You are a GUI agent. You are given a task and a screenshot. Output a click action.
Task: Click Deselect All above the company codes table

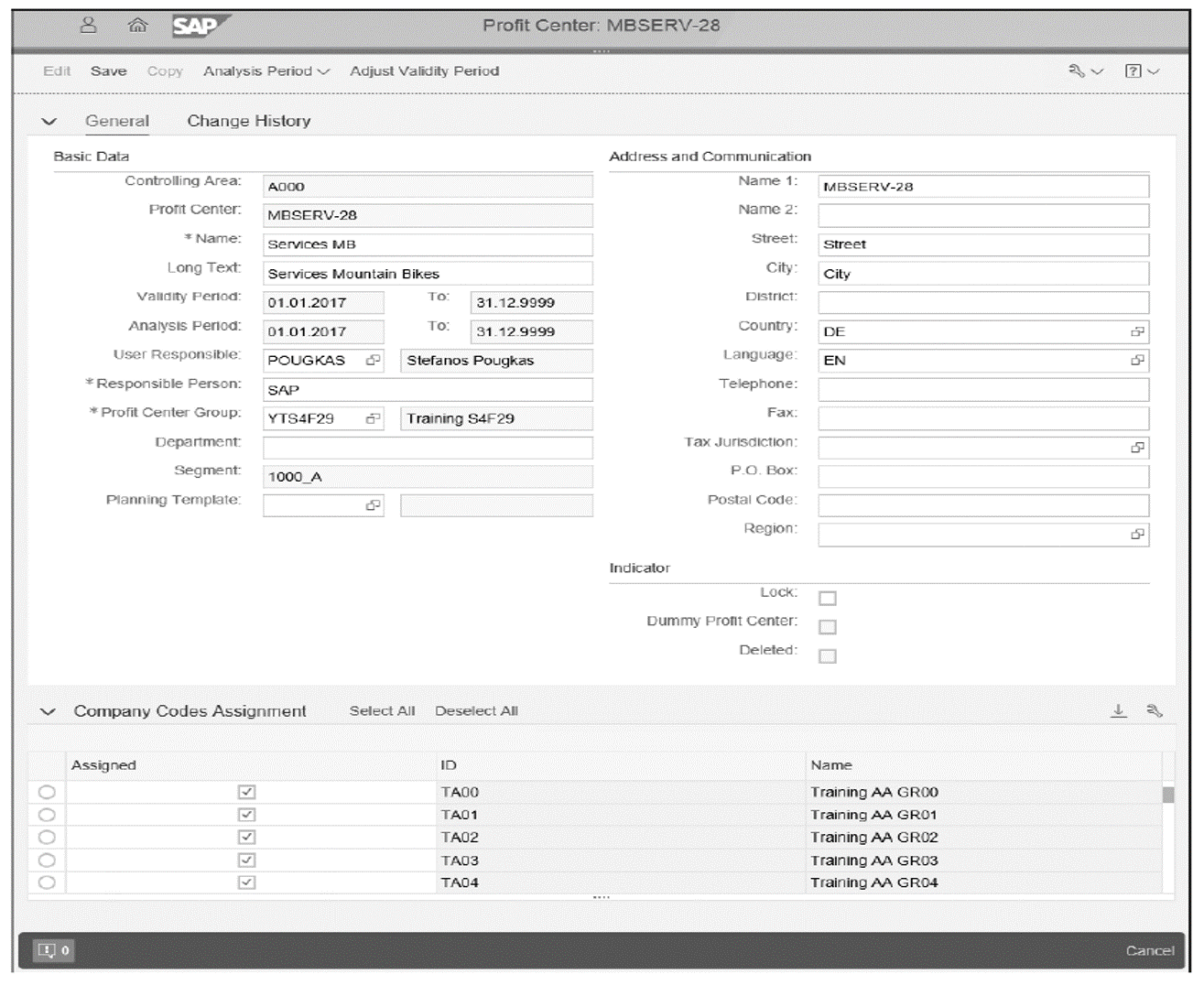click(475, 710)
